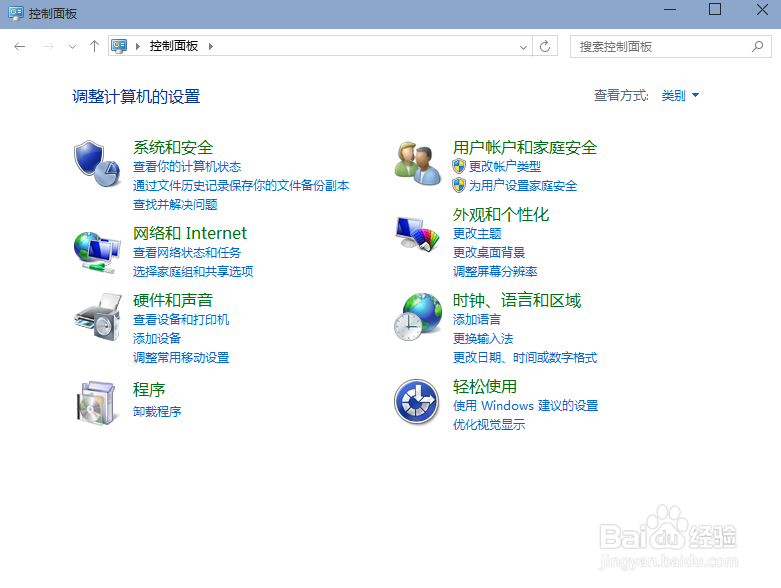Image resolution: width=781 pixels, height=588 pixels.
Task: Open 更改帐户类型 link
Action: coord(505,166)
